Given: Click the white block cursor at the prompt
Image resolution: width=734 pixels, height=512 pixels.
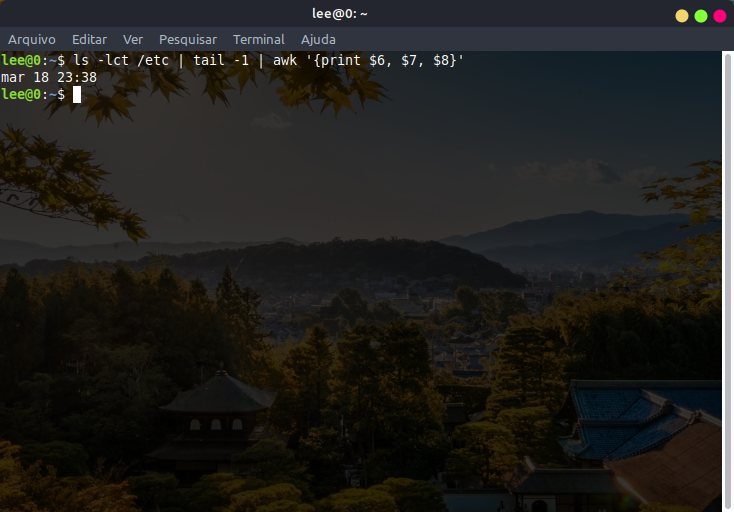Looking at the screenshot, I should (x=77, y=94).
